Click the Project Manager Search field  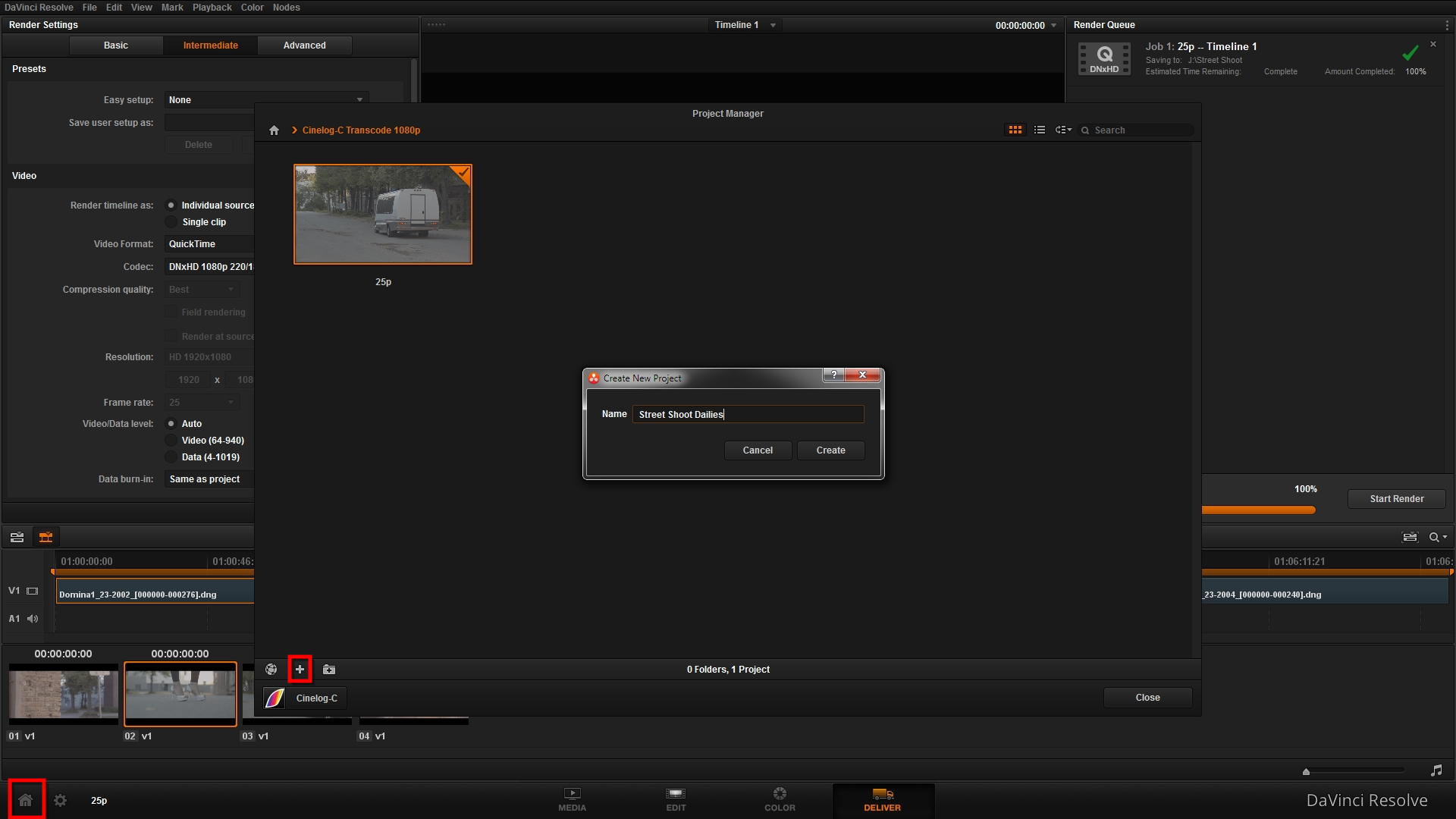click(x=1136, y=130)
